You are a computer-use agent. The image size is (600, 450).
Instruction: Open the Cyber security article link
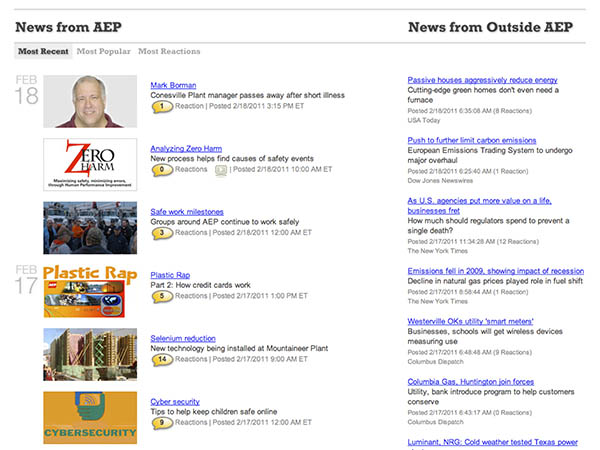click(x=175, y=402)
